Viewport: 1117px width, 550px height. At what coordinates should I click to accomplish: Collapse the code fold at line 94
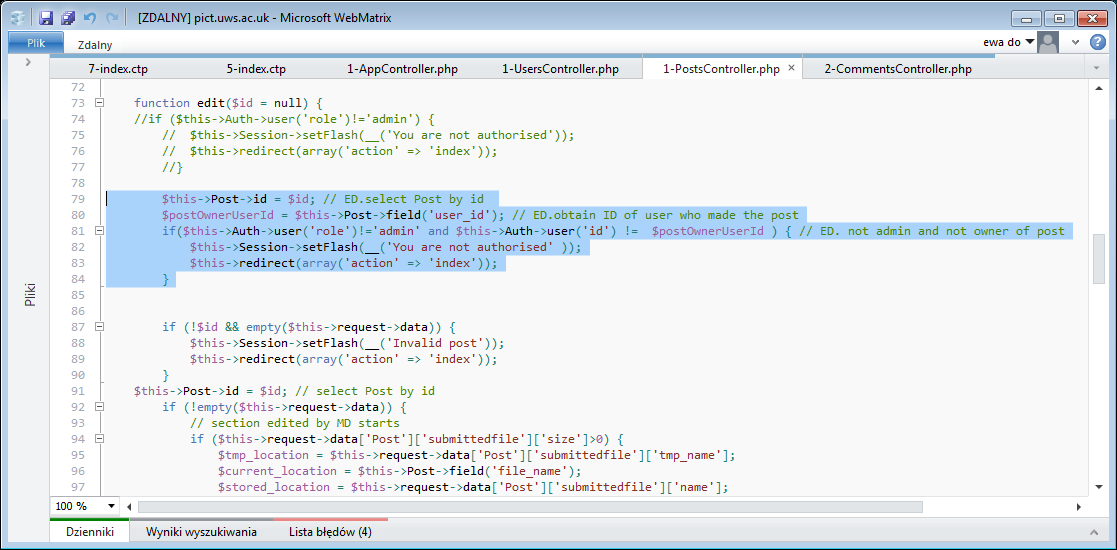(100, 439)
